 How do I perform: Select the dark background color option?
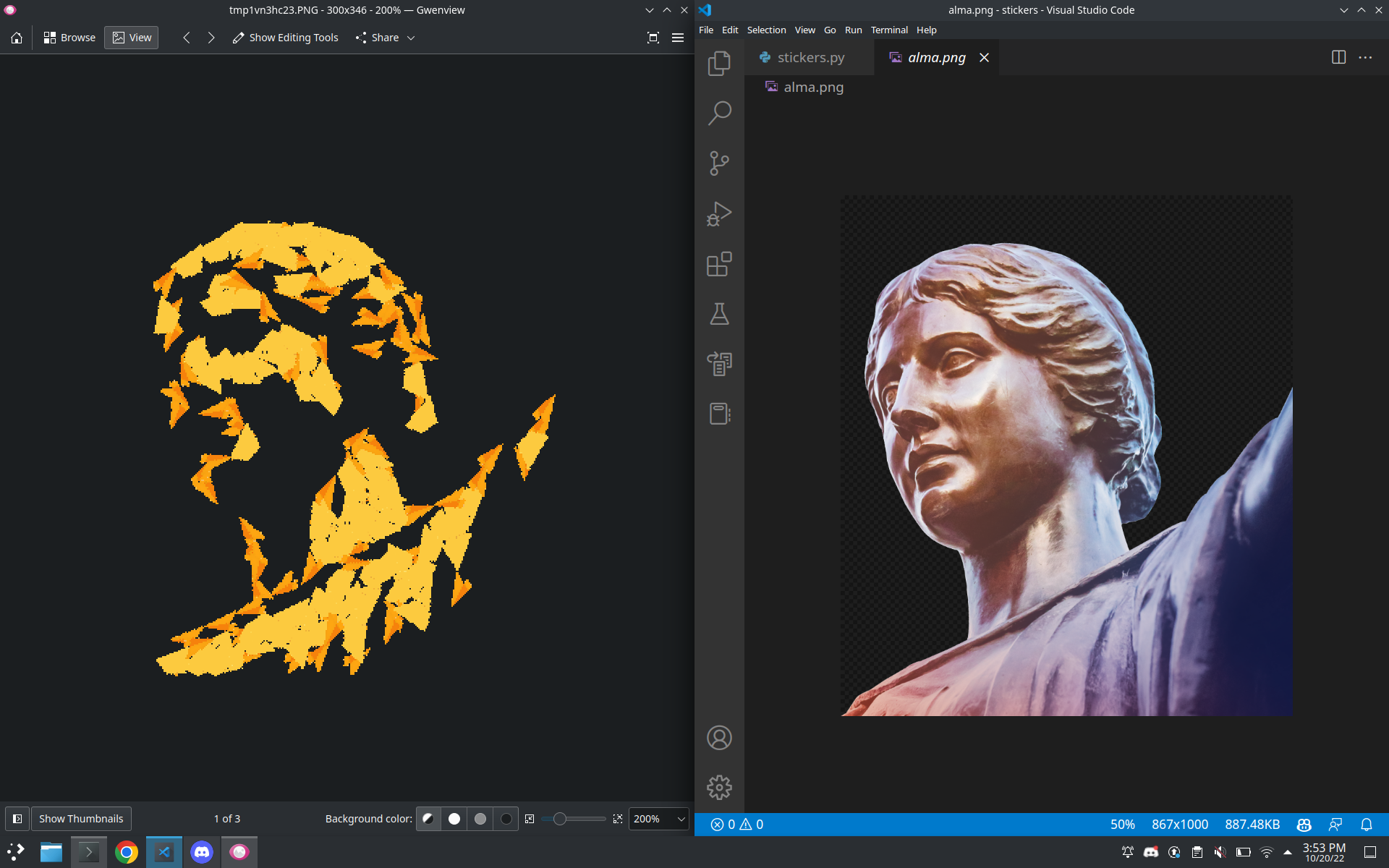pyautogui.click(x=506, y=818)
